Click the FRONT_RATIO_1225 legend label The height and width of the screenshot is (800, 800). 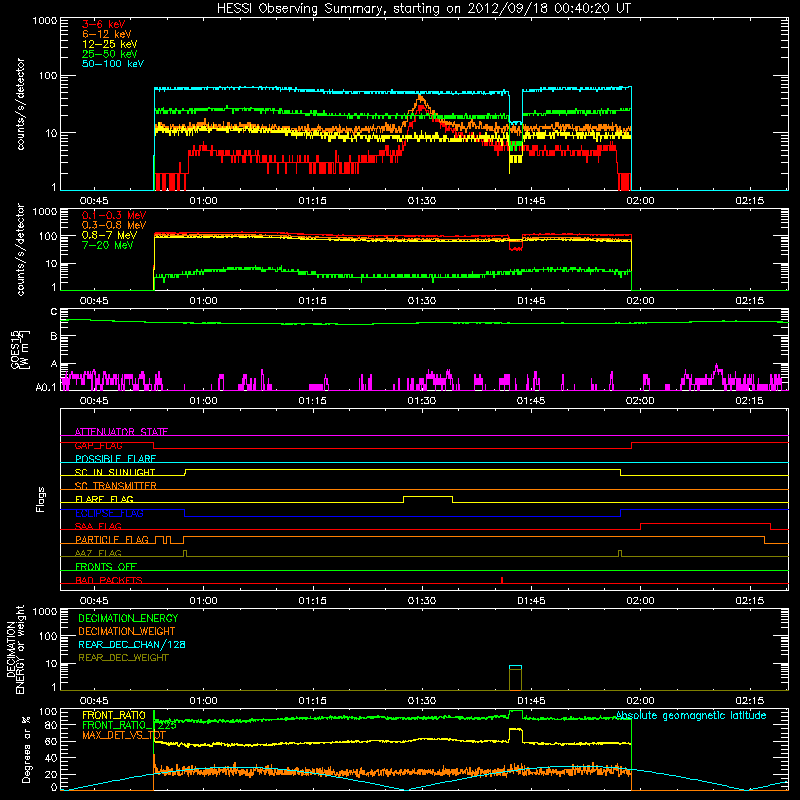(129, 726)
